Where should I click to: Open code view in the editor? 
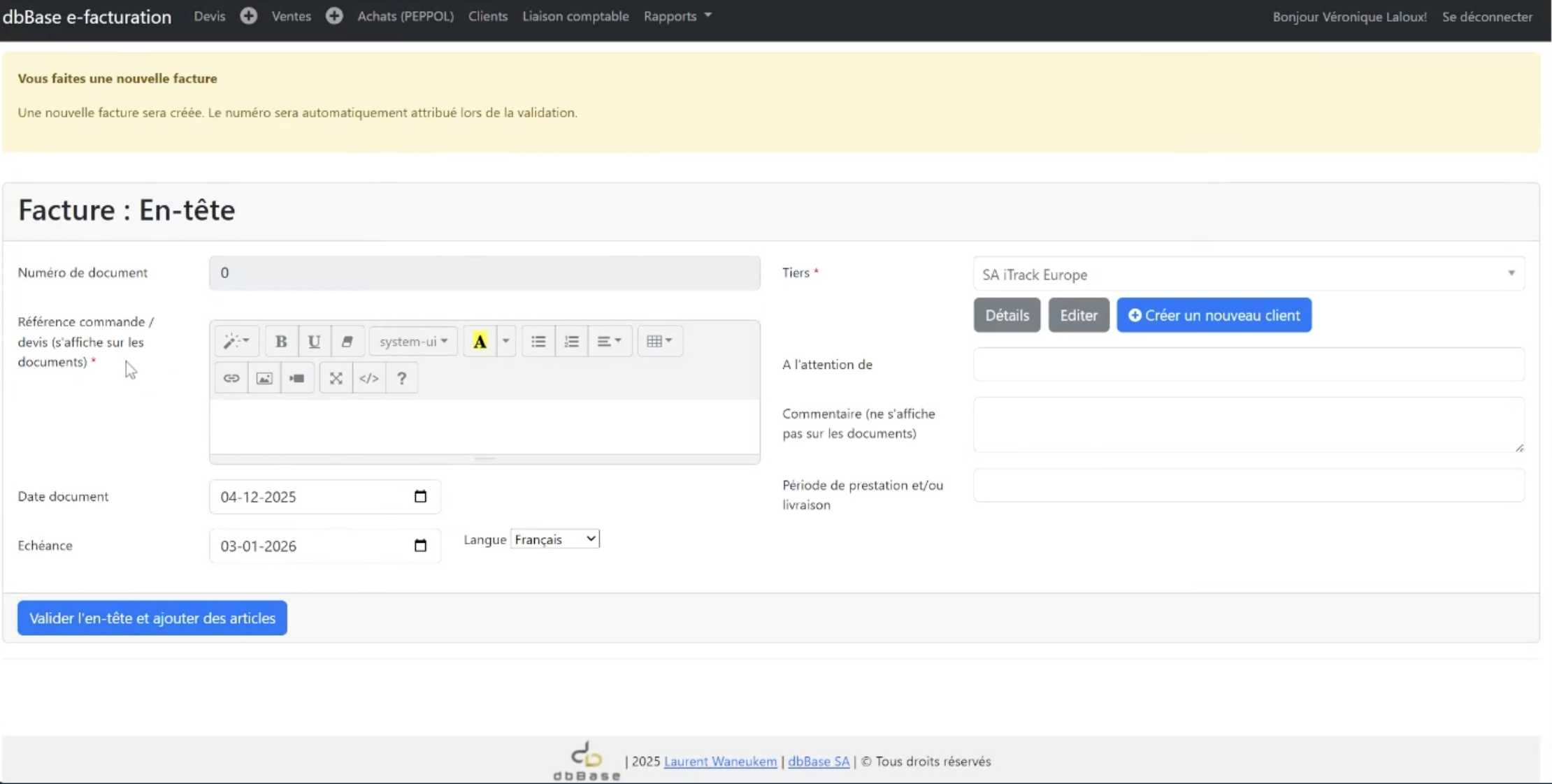click(x=368, y=378)
